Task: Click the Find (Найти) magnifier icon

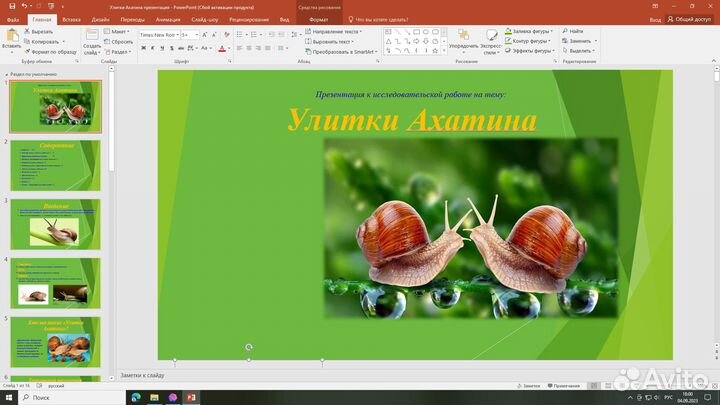Action: 566,32
